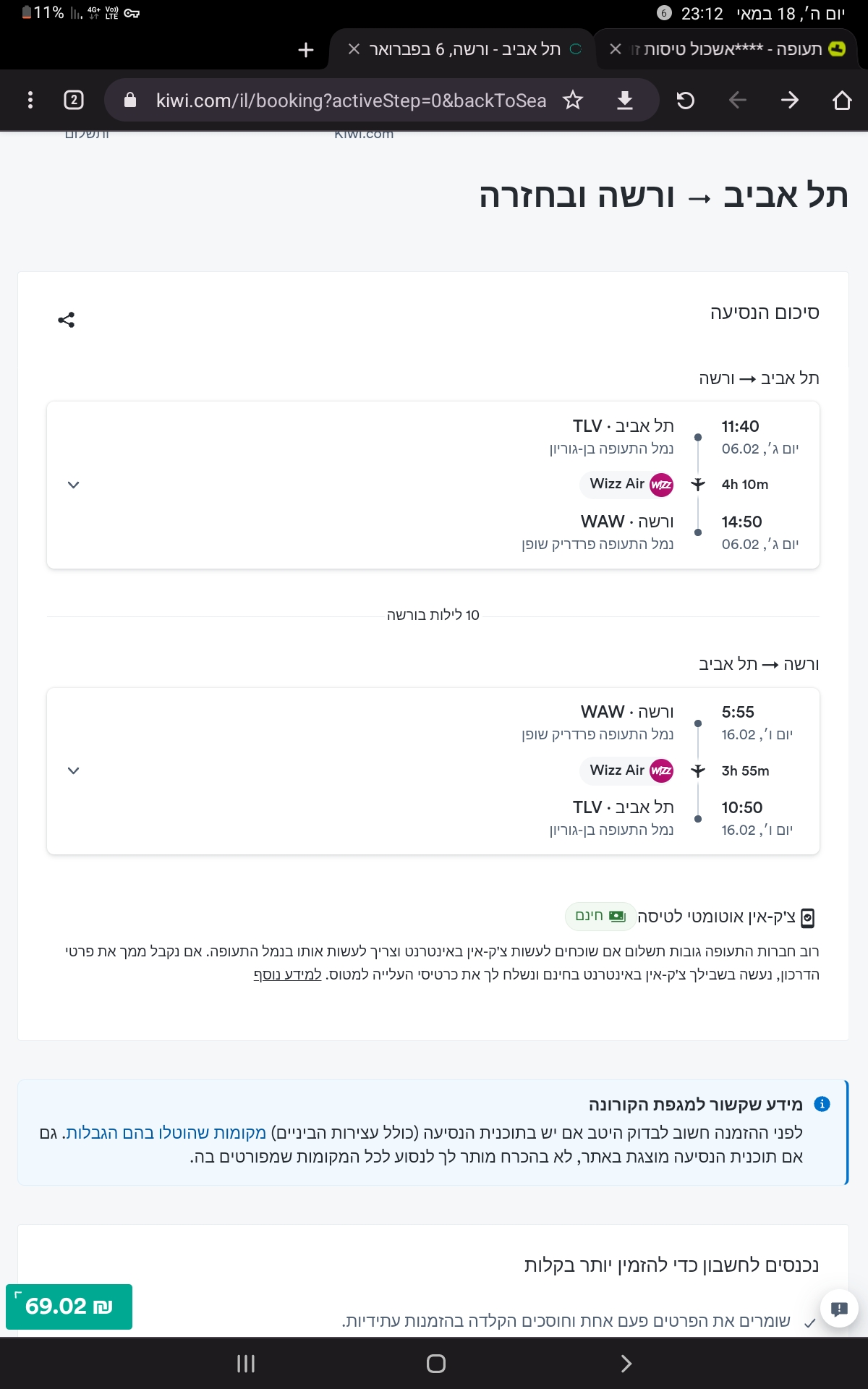
Task: Open the restricted places coronavirus link
Action: coord(166,1132)
